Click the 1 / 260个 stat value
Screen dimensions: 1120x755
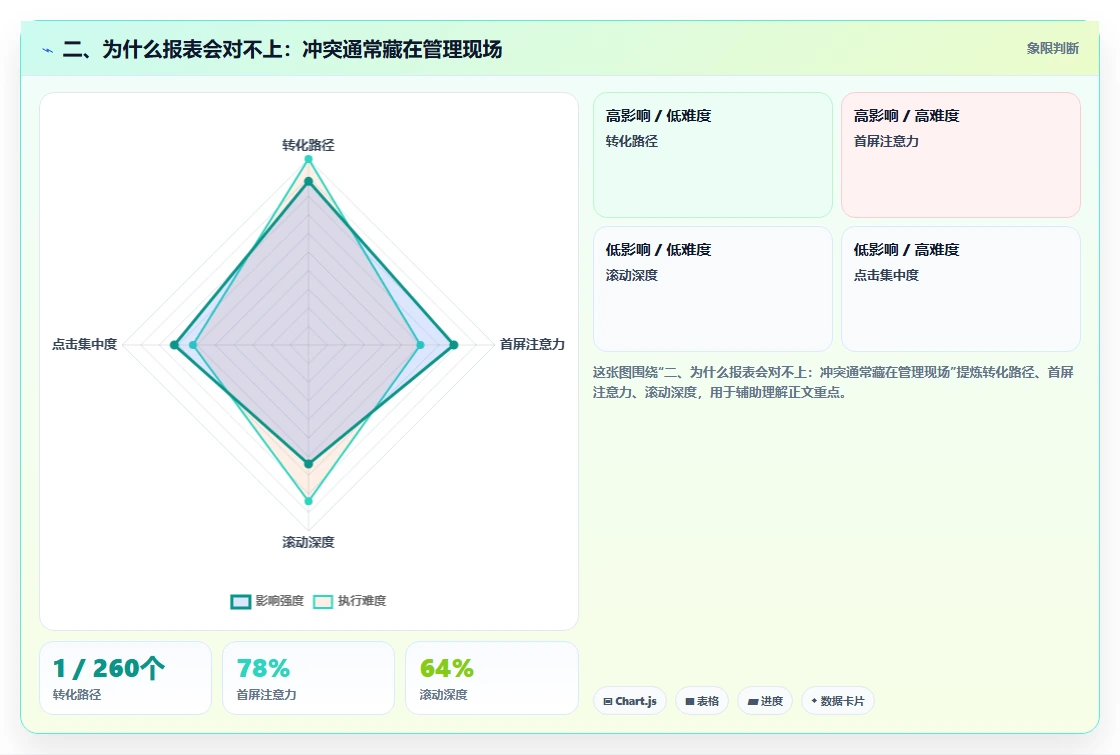109,669
